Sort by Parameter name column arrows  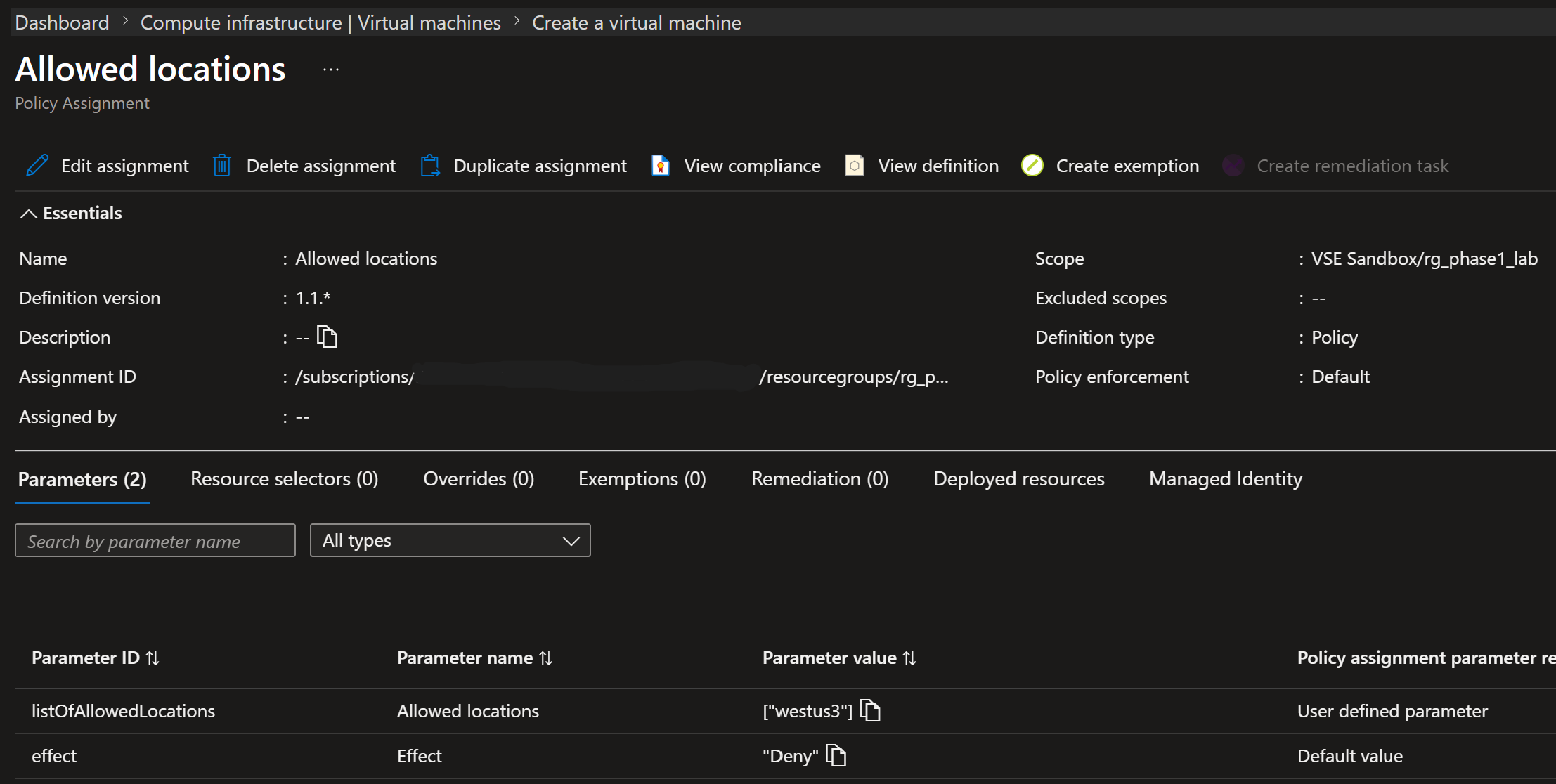click(546, 658)
